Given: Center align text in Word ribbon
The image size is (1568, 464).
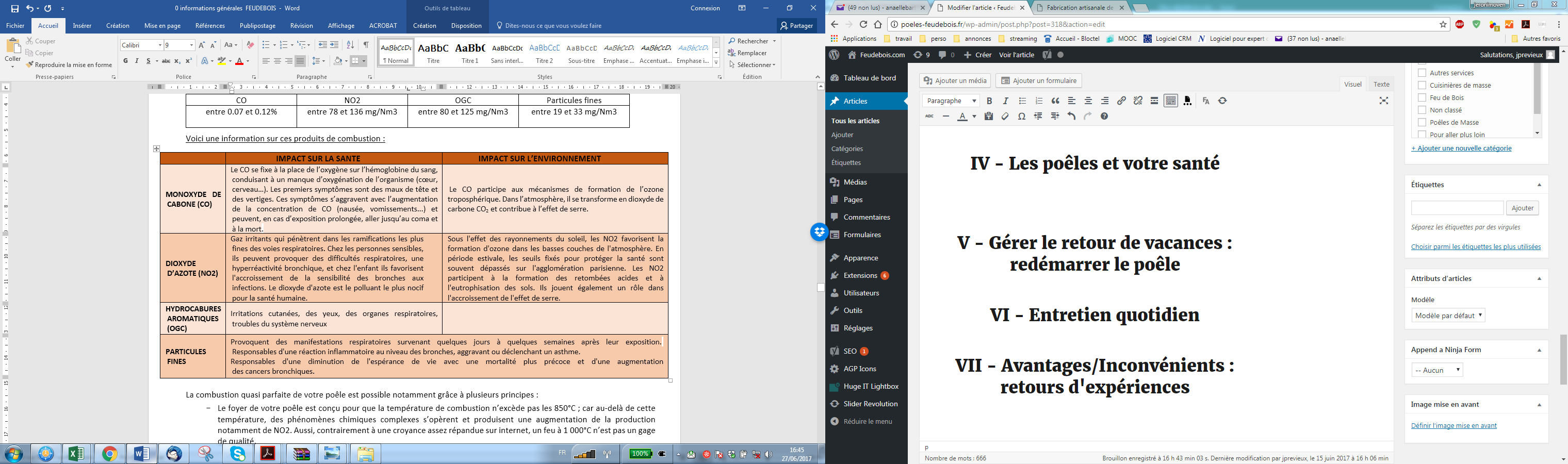Looking at the screenshot, I should [277, 61].
